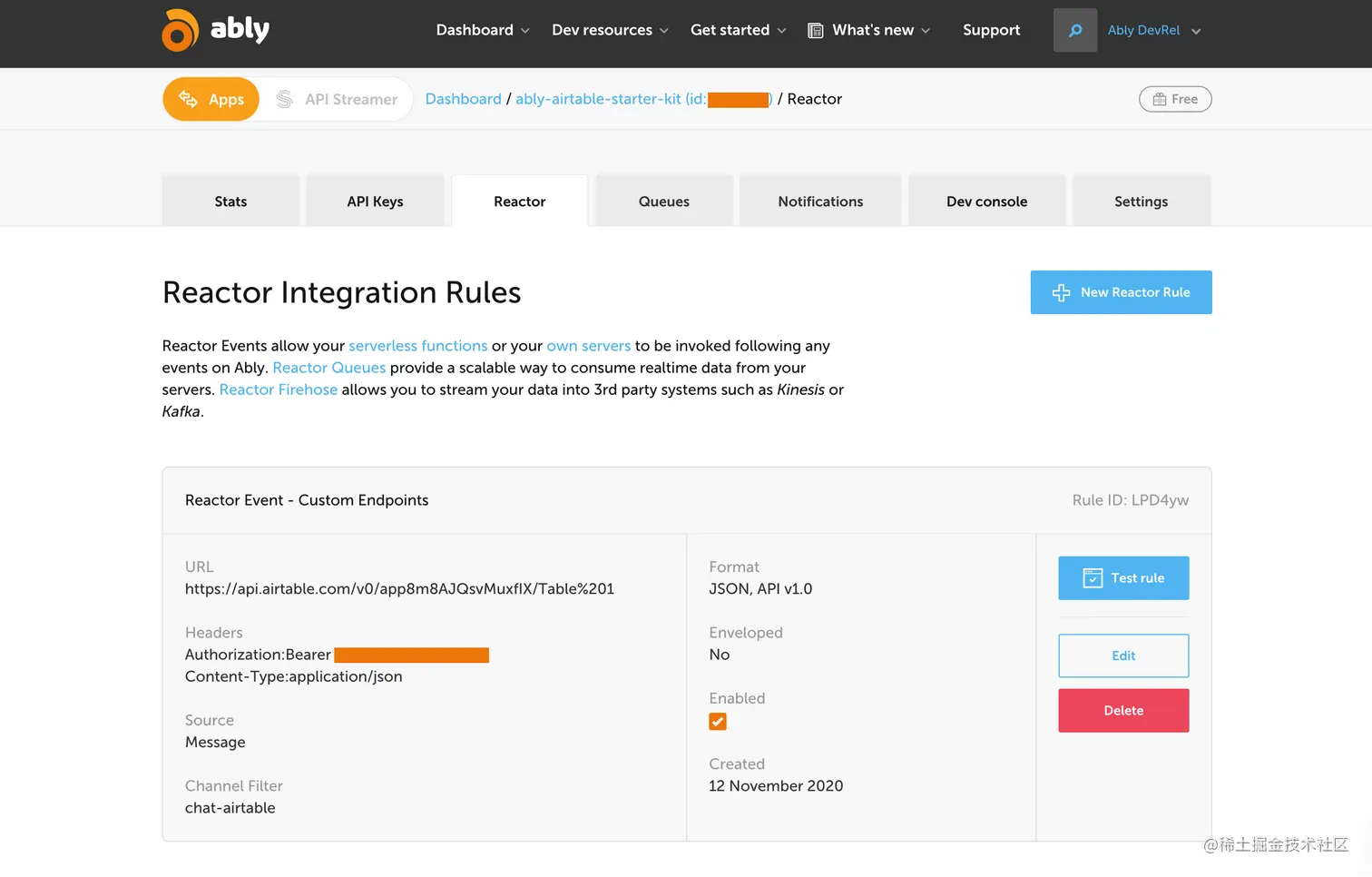Screen dimensions: 1372x877
Task: Click Dashboard breadcrumb link
Action: (x=463, y=99)
